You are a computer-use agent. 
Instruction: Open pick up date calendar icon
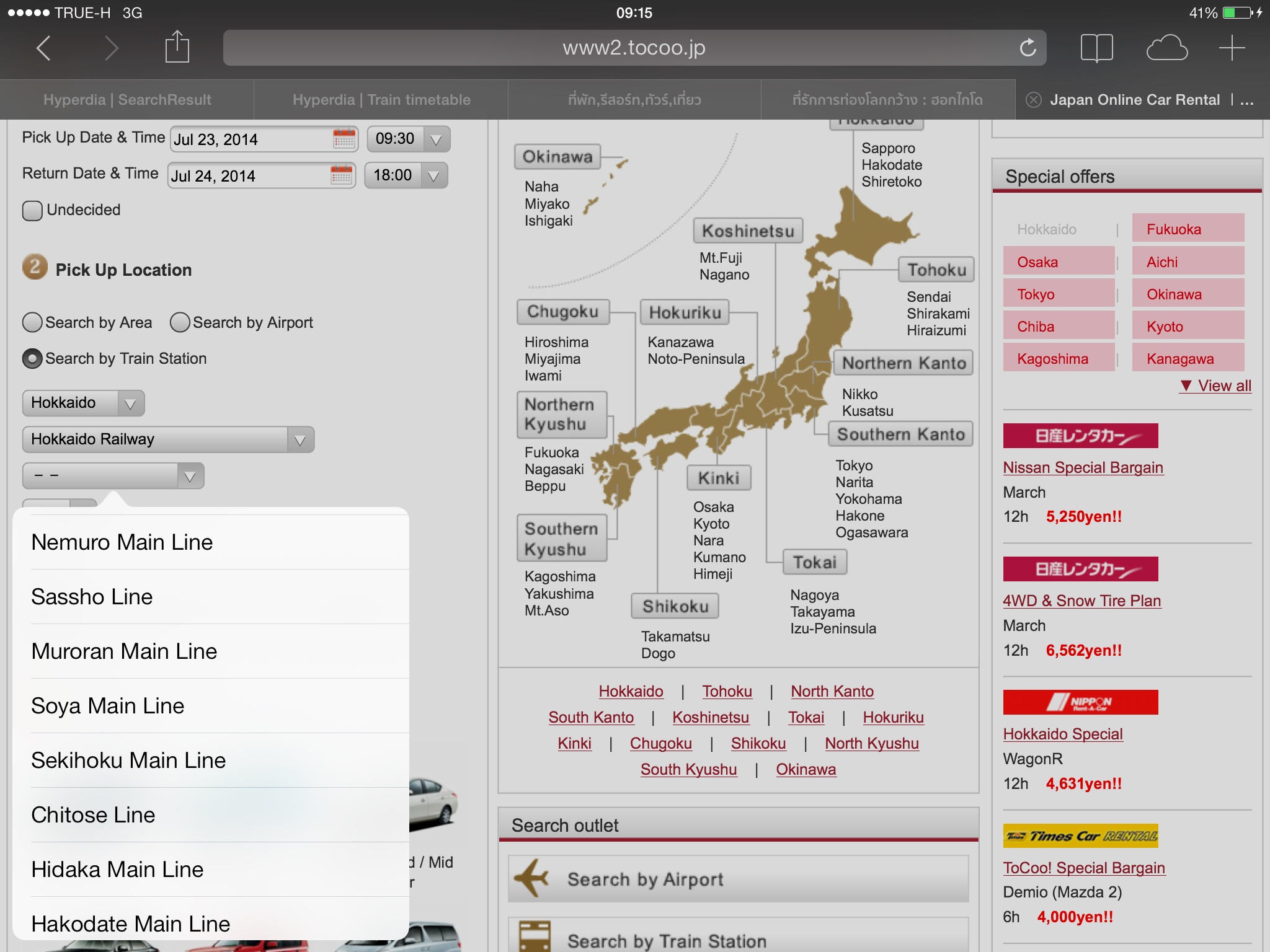344,138
